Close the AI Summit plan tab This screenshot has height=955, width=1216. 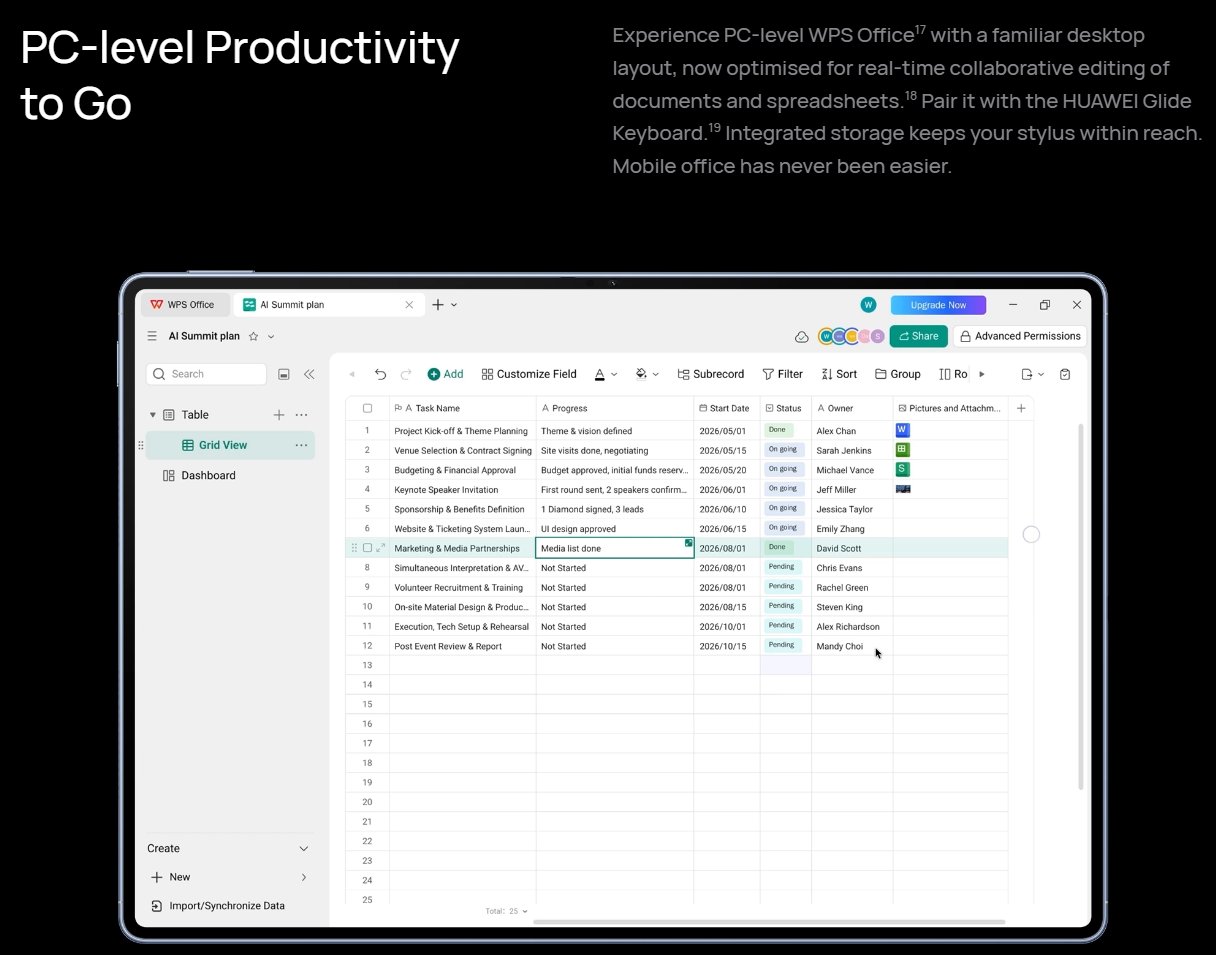(408, 305)
